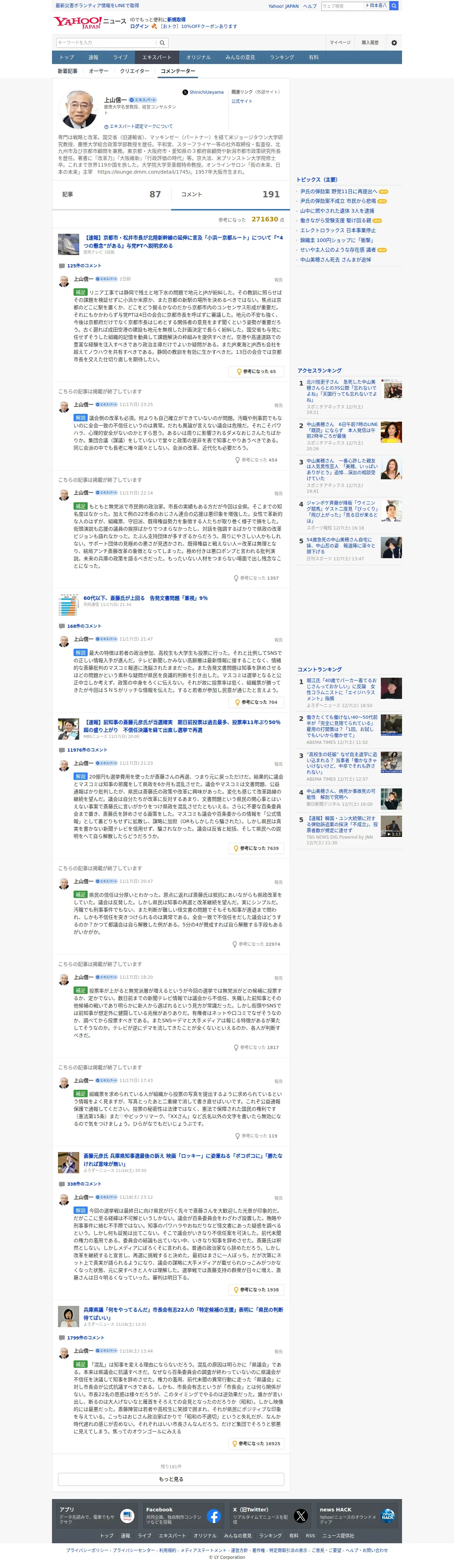The width and height of the screenshot is (454, 1568).
Task: Click the ウェブ検索 input field
Action: coord(342,5)
